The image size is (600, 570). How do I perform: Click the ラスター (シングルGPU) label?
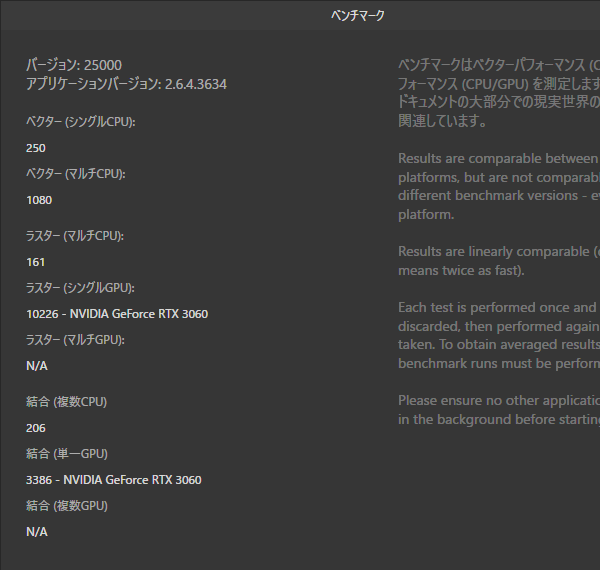pos(80,288)
